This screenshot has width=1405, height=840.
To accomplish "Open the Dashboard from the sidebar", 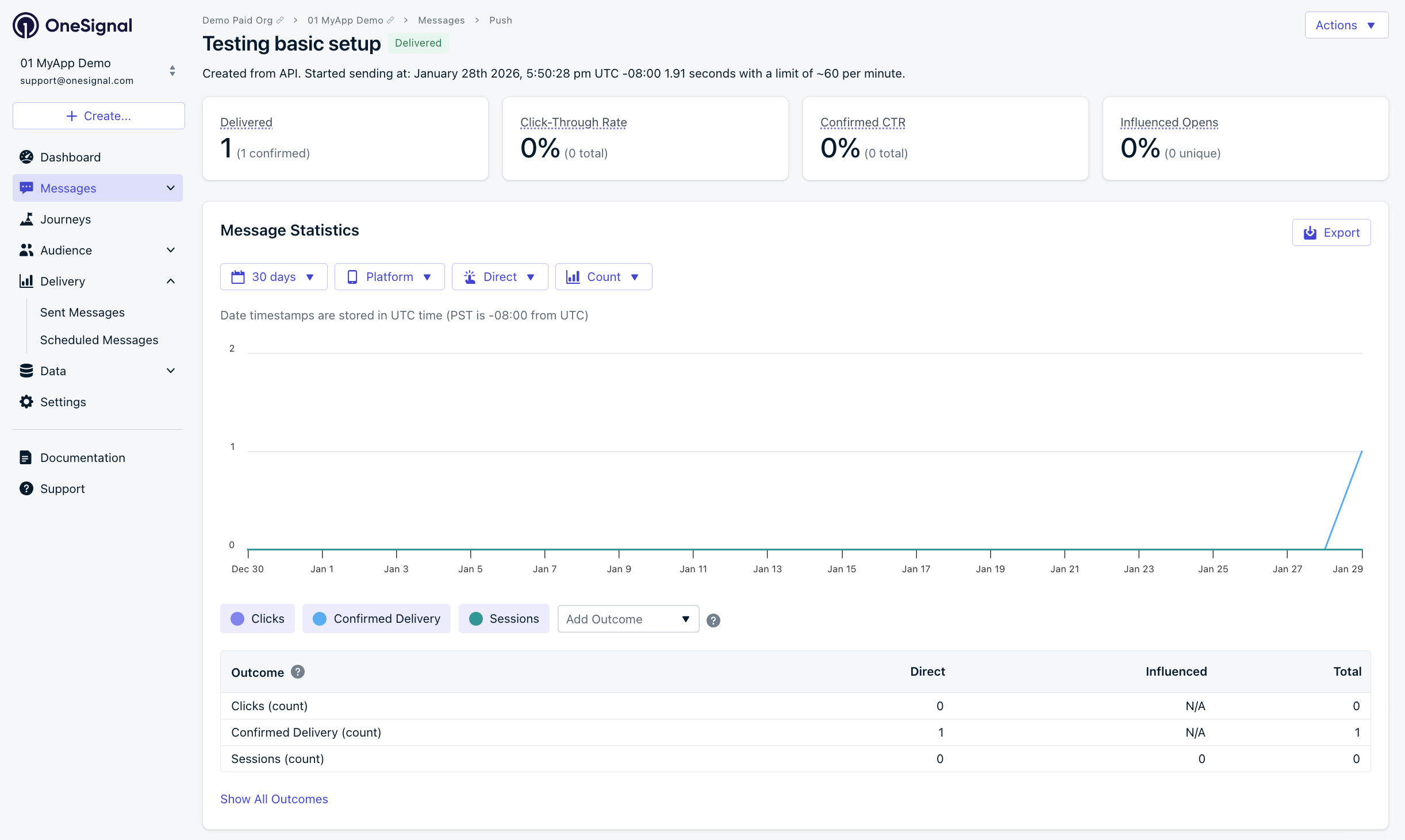I will pyautogui.click(x=70, y=157).
